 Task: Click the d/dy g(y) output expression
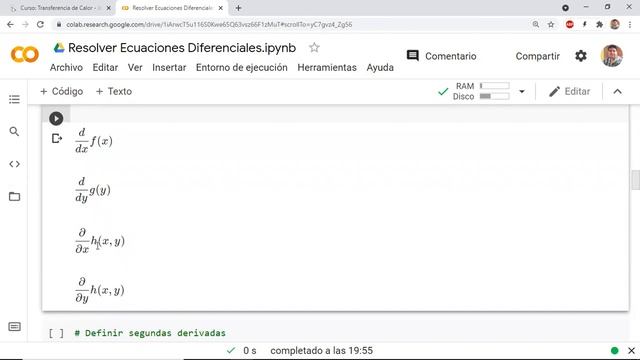93,190
